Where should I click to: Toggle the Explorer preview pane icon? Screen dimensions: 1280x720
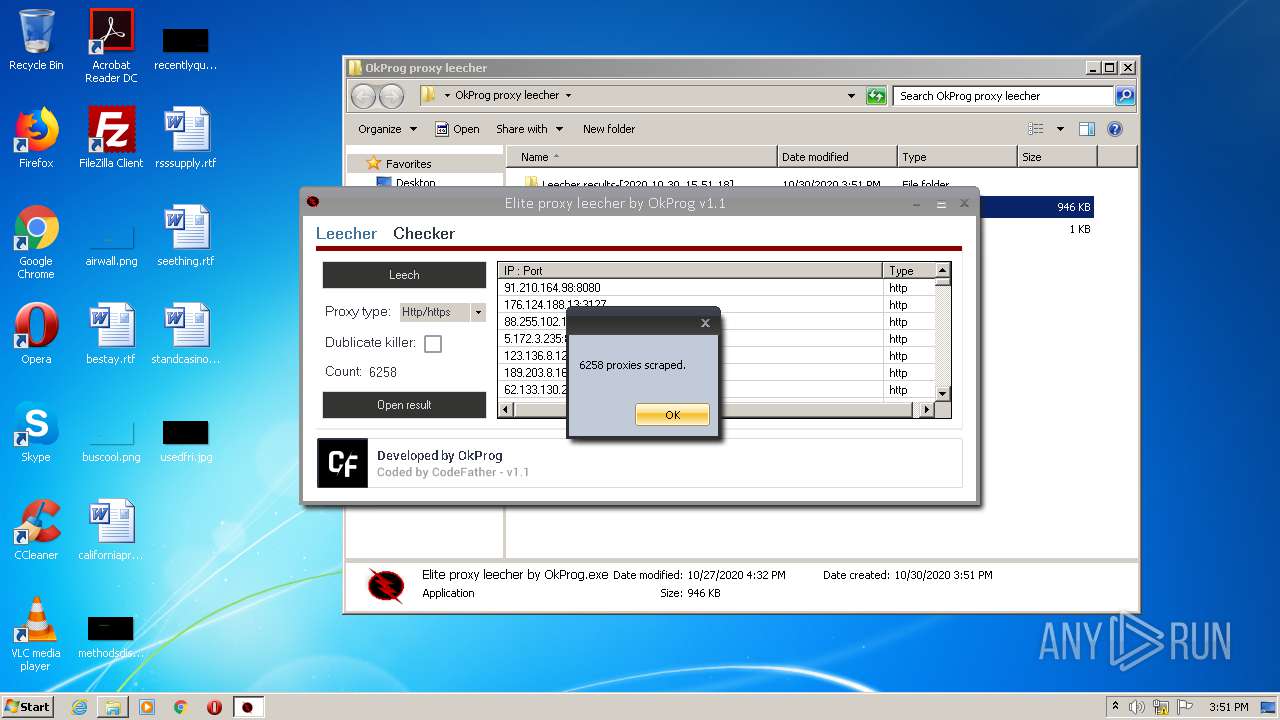pos(1087,129)
